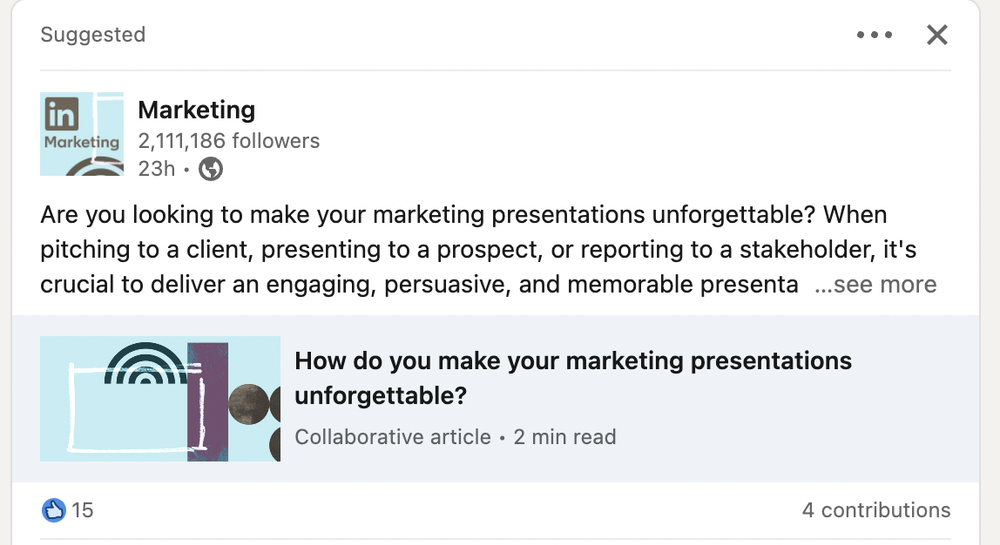Expand the post with see more
The height and width of the screenshot is (545, 1000).
(x=876, y=285)
